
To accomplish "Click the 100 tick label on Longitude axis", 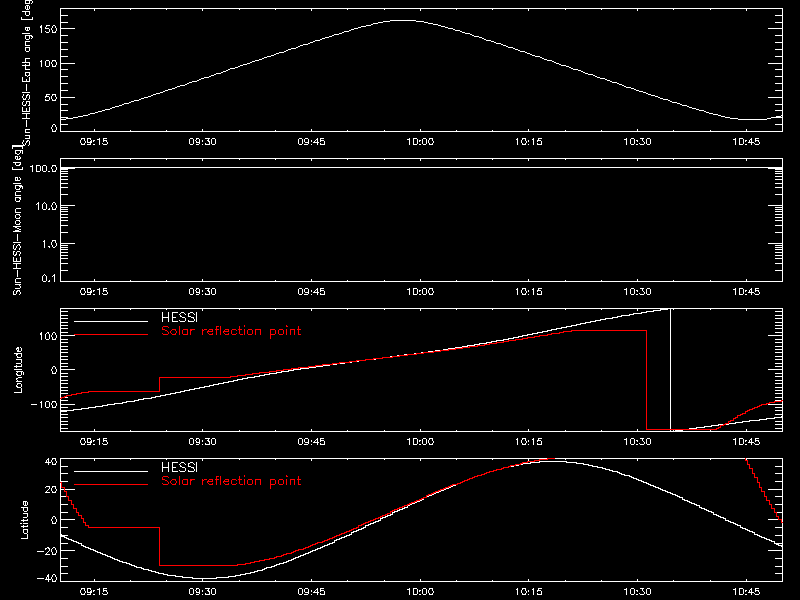I will (x=48, y=336).
